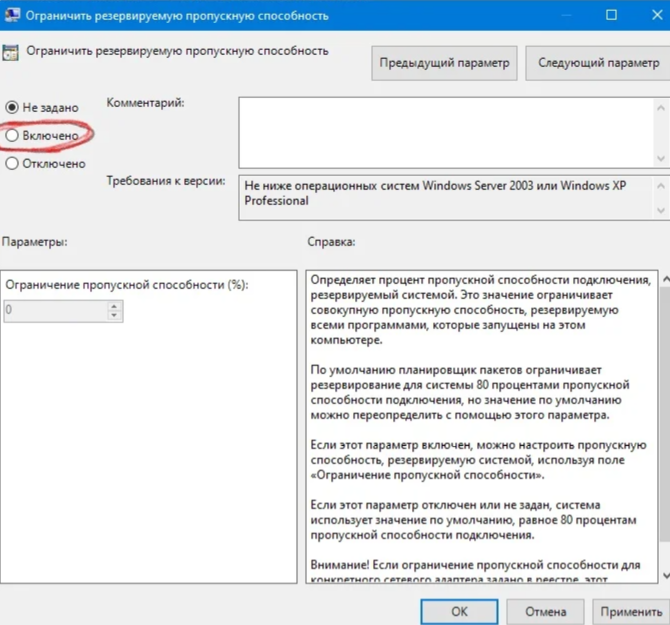Go to "Предыдущий параметр"
Viewport: 670px width, 625px height.
click(444, 63)
